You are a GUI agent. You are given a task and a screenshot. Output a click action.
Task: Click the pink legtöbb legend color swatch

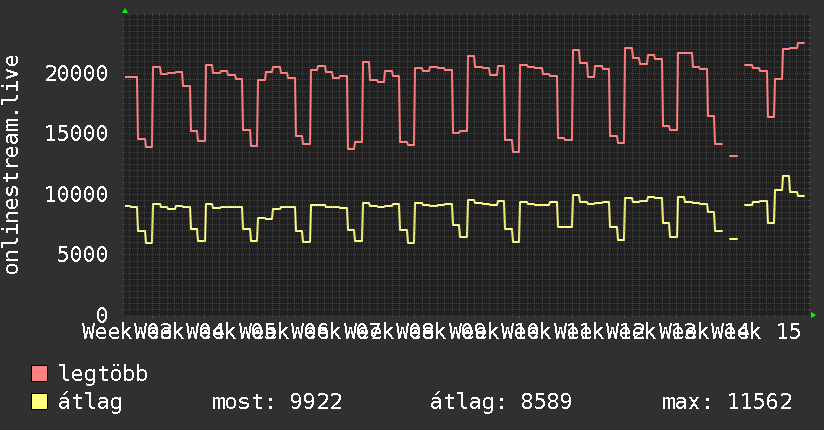(39, 374)
